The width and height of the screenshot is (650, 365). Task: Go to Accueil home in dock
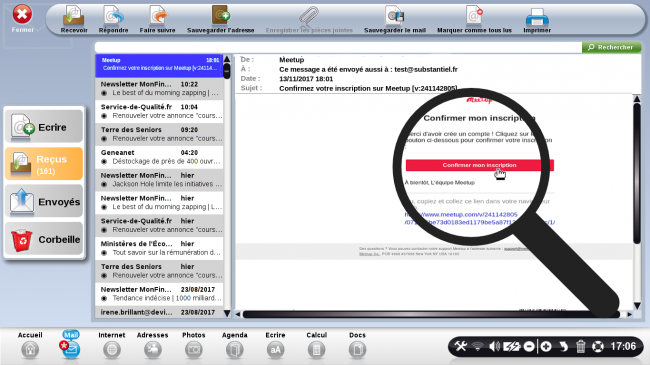30,345
